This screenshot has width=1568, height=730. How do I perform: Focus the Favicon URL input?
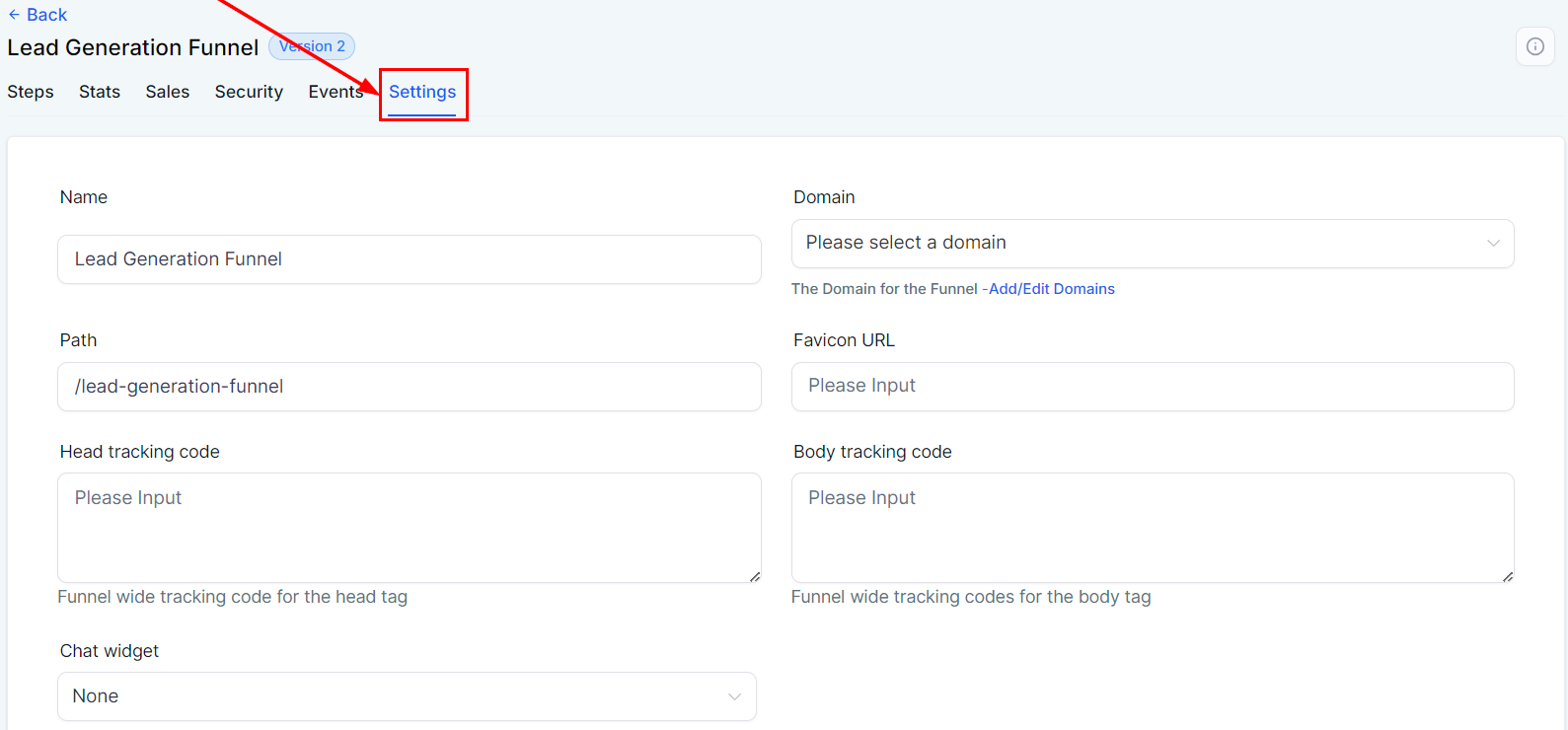(x=1153, y=387)
